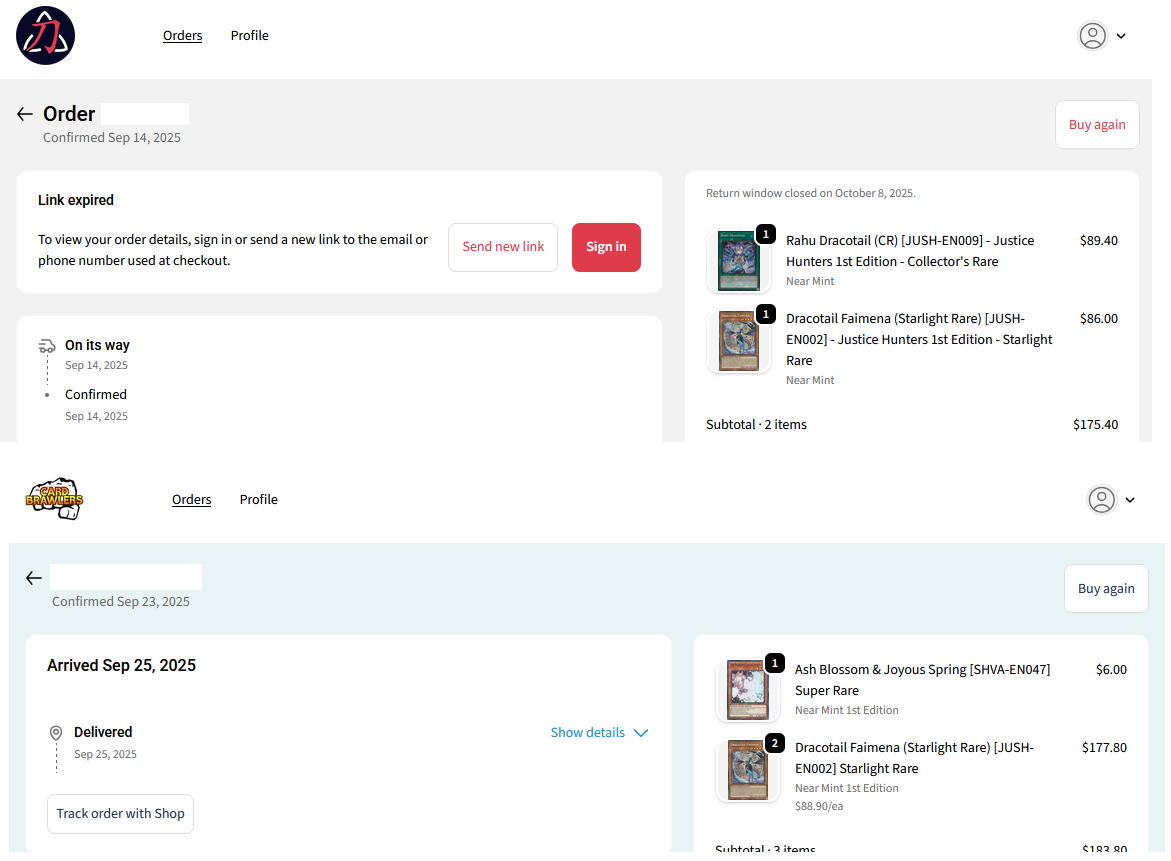Click the $88.90/ea unit price
Screen dimensions: 1171x861
[x=819, y=806]
